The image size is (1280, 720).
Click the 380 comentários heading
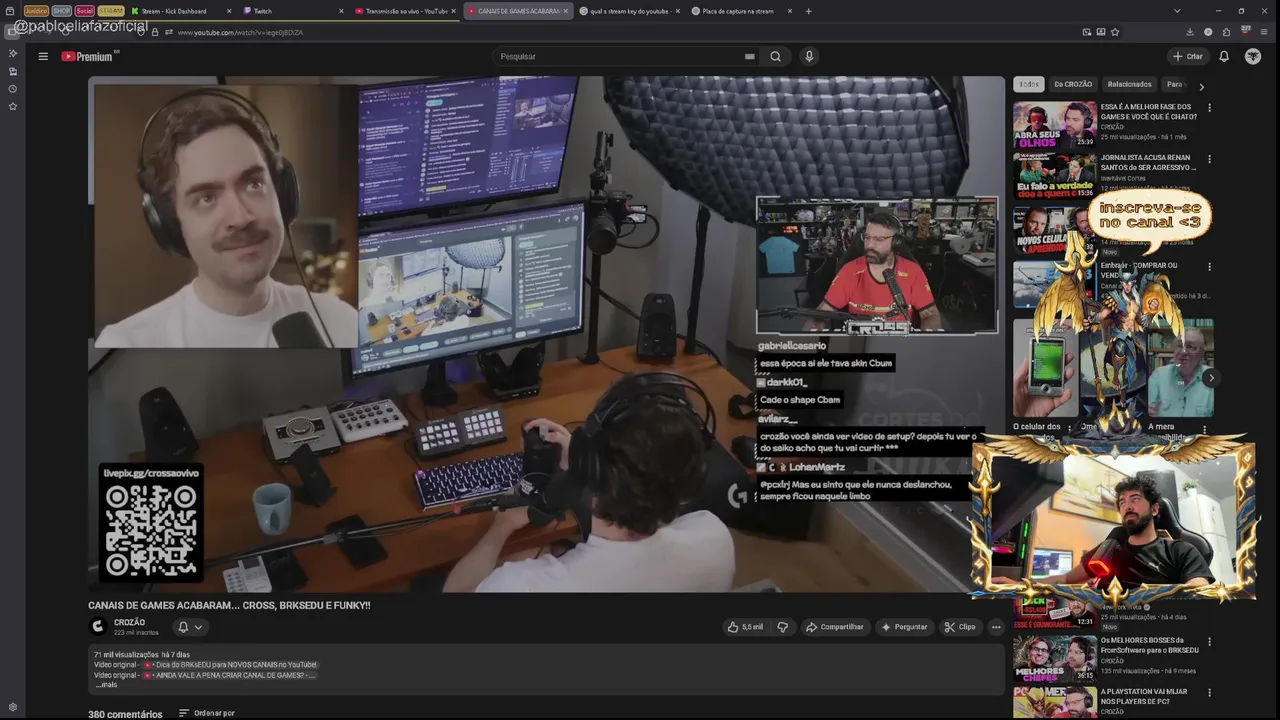coord(125,714)
